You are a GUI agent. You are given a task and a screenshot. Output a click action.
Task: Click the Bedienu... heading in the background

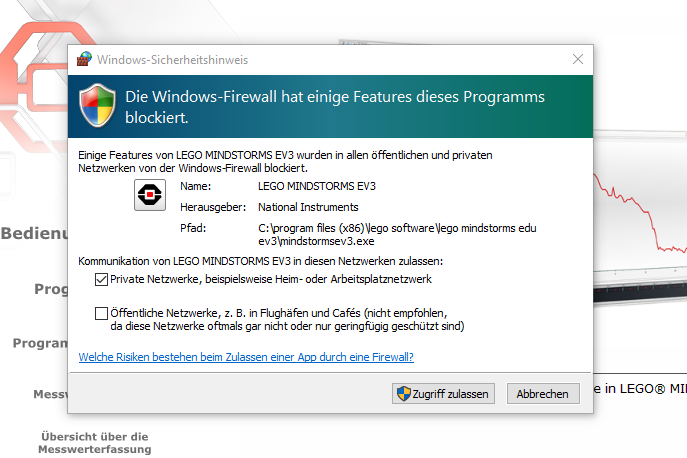33,234
